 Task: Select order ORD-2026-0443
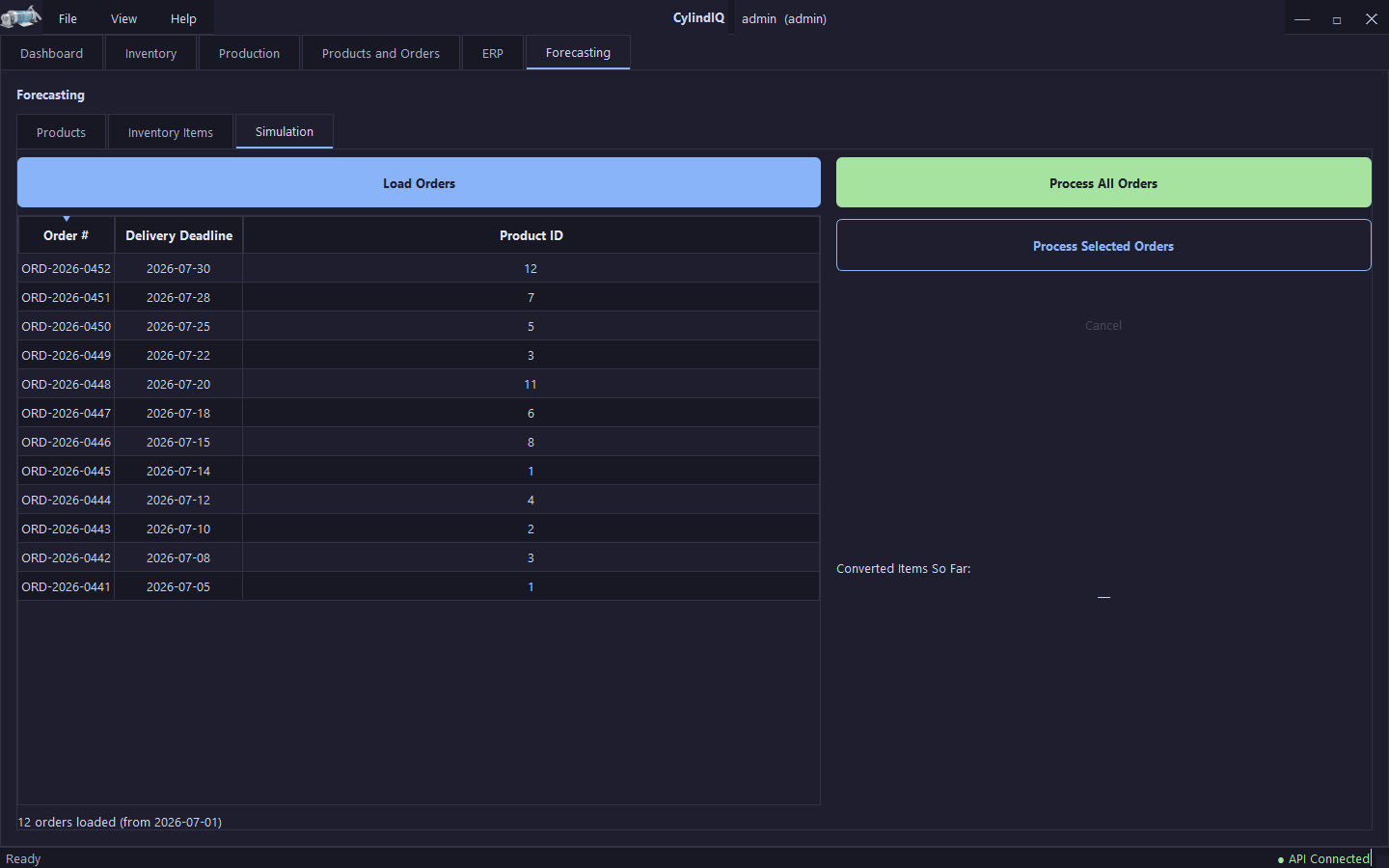tap(67, 529)
